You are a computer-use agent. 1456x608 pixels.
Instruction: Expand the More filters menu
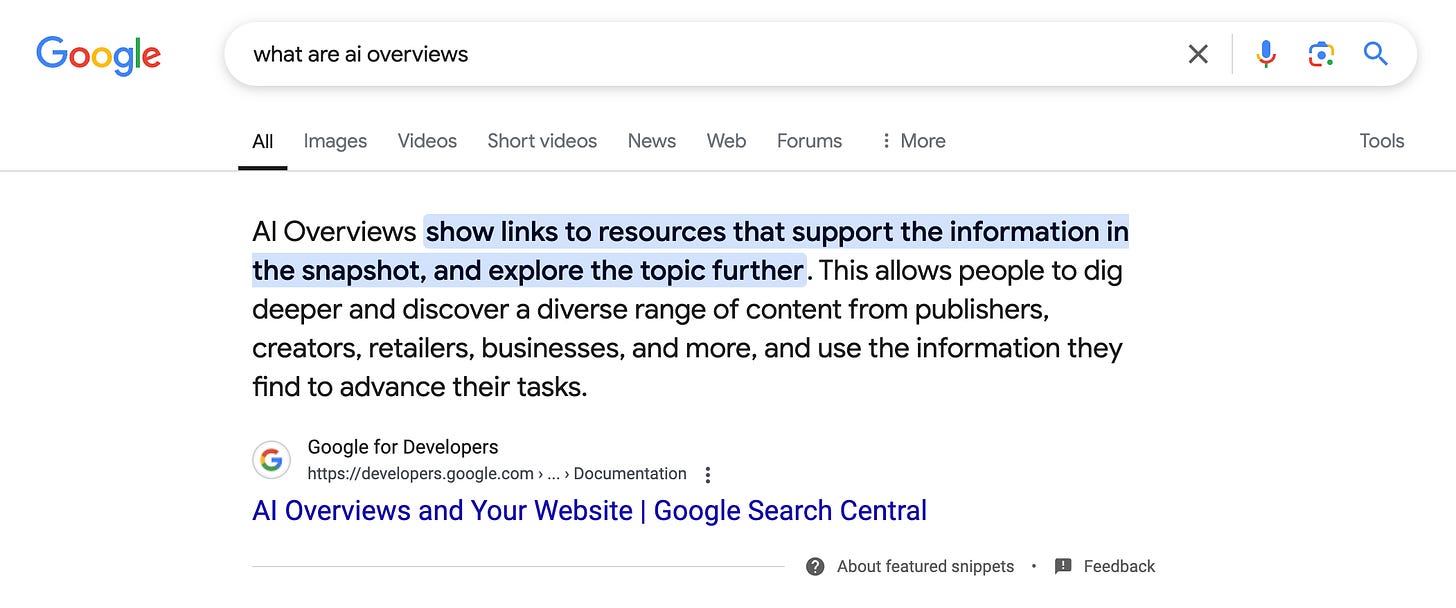coord(912,141)
